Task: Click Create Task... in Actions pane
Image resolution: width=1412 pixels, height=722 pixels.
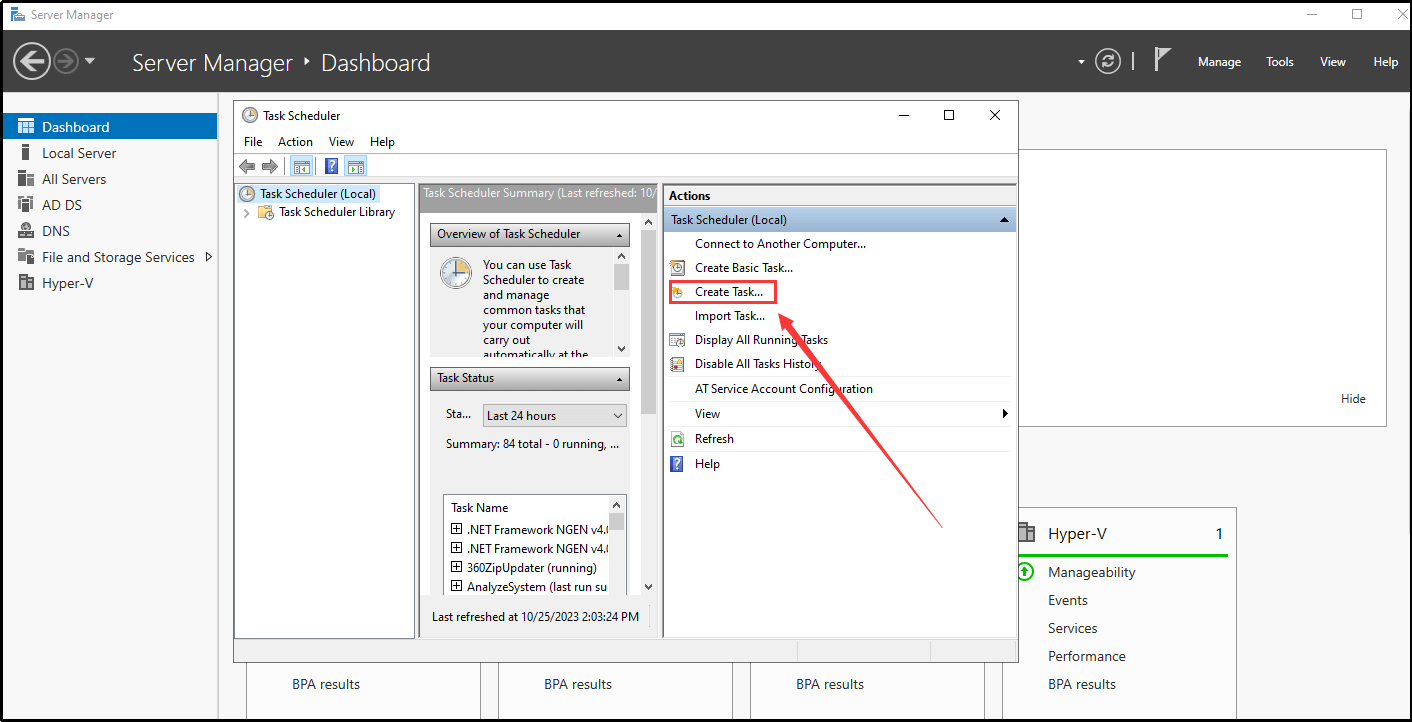Action: (728, 292)
